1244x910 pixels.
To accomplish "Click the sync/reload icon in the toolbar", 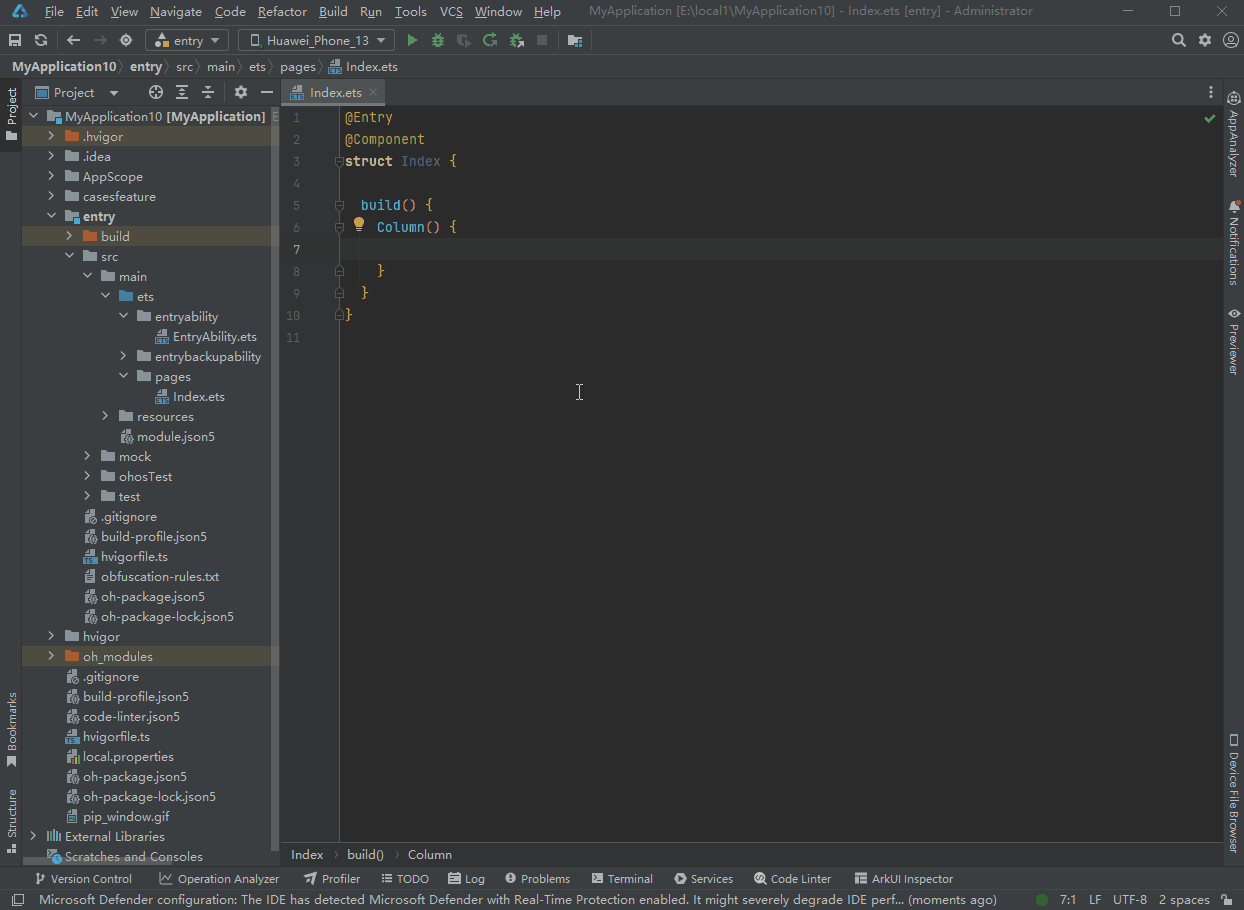I will 41,40.
